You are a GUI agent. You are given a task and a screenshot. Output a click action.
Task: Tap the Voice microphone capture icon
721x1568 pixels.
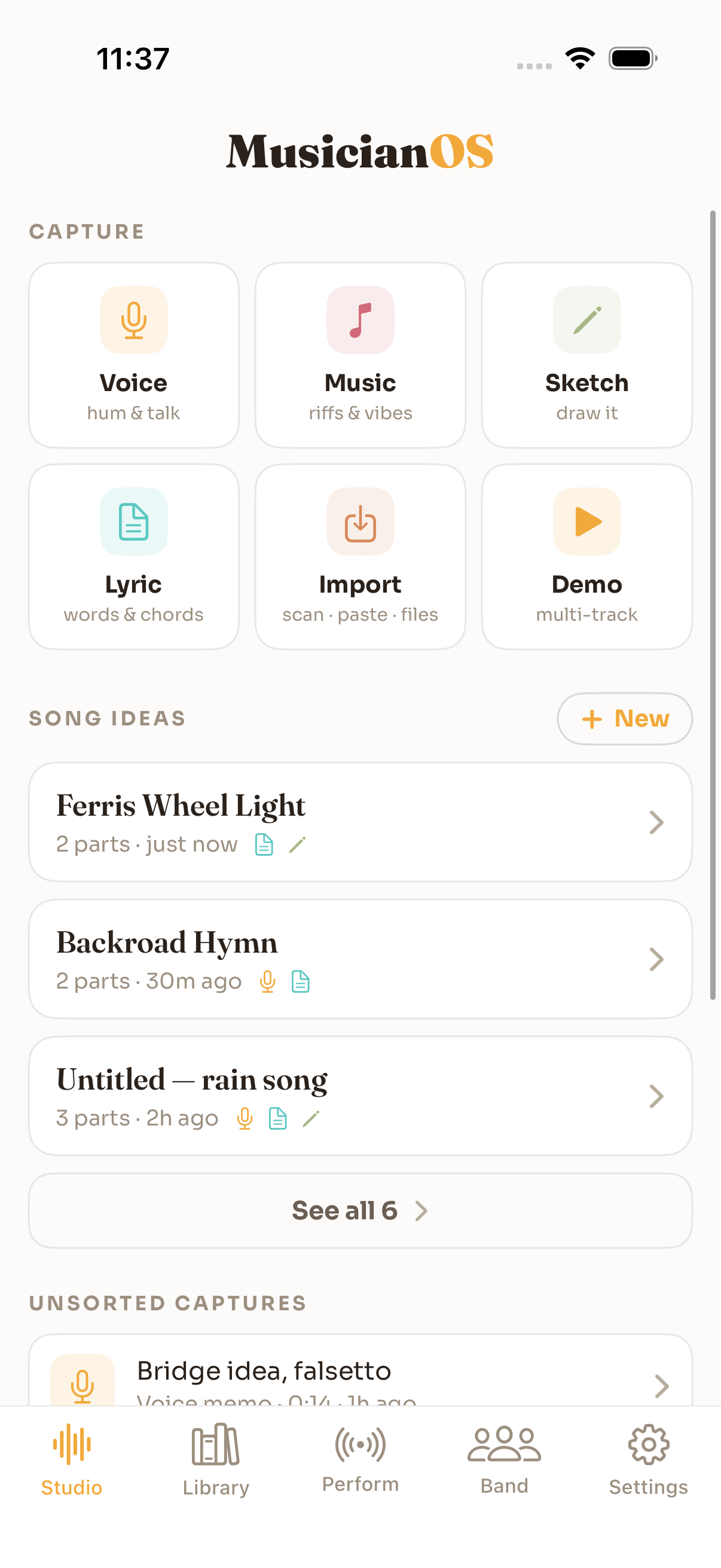point(133,319)
